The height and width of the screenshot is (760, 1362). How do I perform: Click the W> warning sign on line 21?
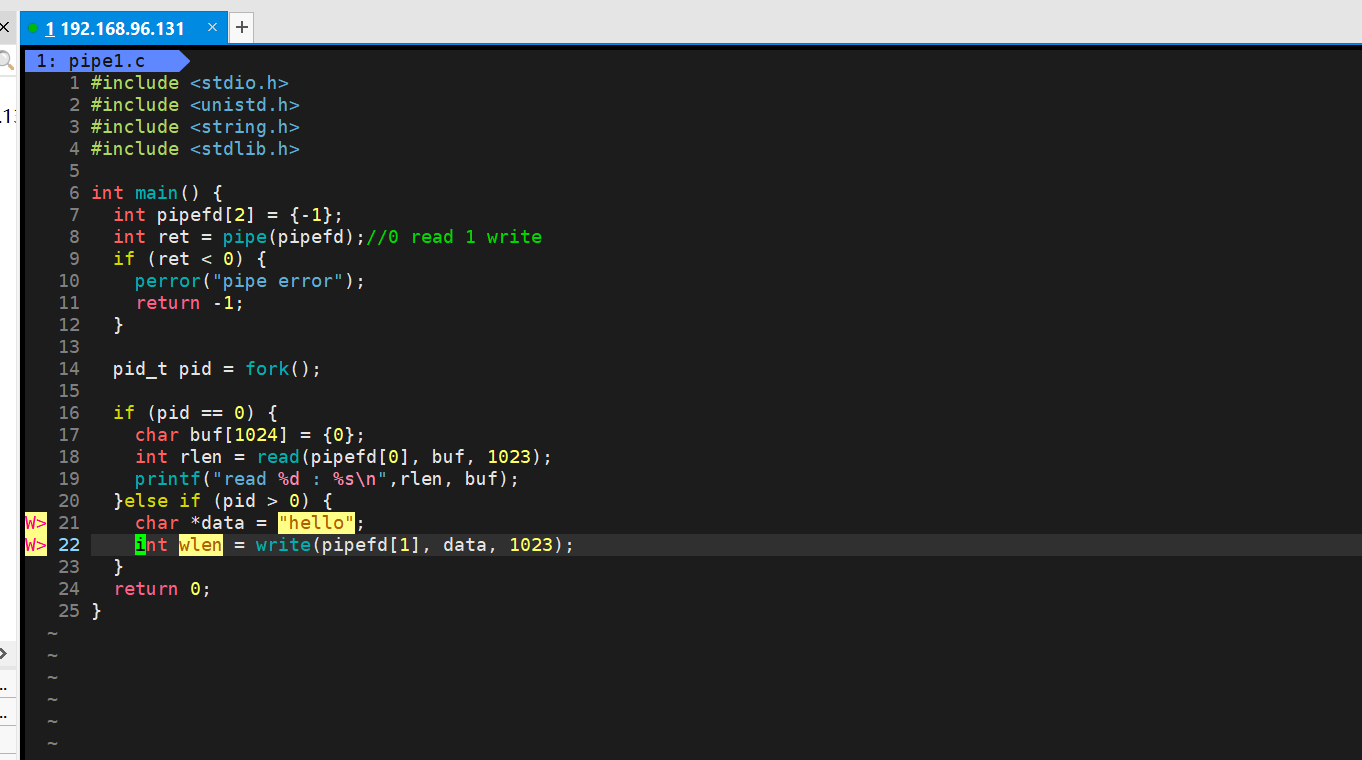click(36, 523)
